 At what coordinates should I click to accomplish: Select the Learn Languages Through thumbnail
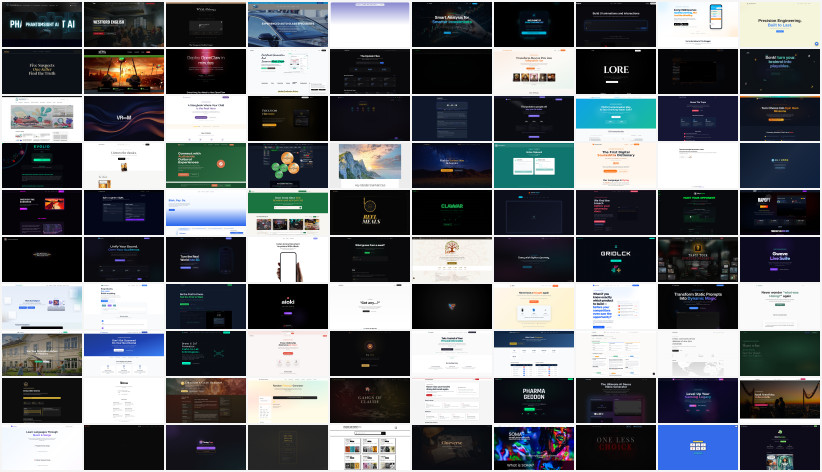point(42,448)
